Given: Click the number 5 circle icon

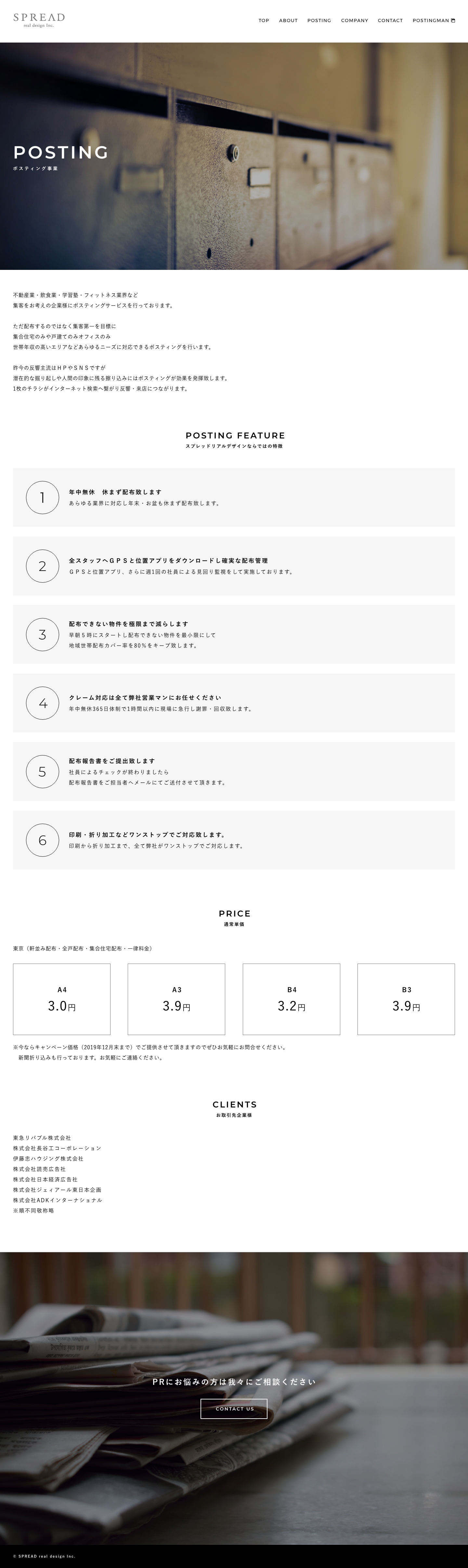Looking at the screenshot, I should tap(43, 771).
